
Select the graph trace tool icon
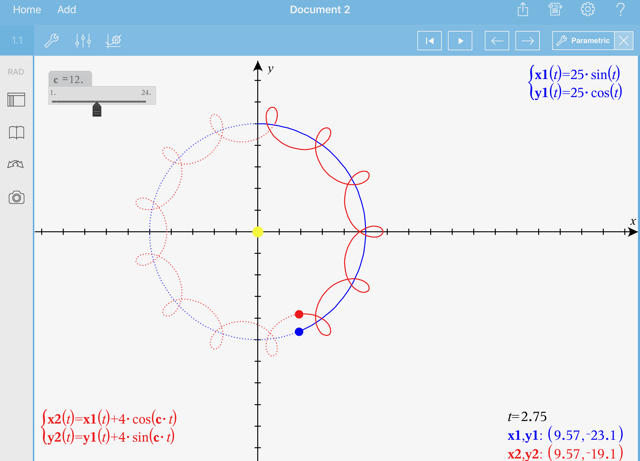coord(114,41)
